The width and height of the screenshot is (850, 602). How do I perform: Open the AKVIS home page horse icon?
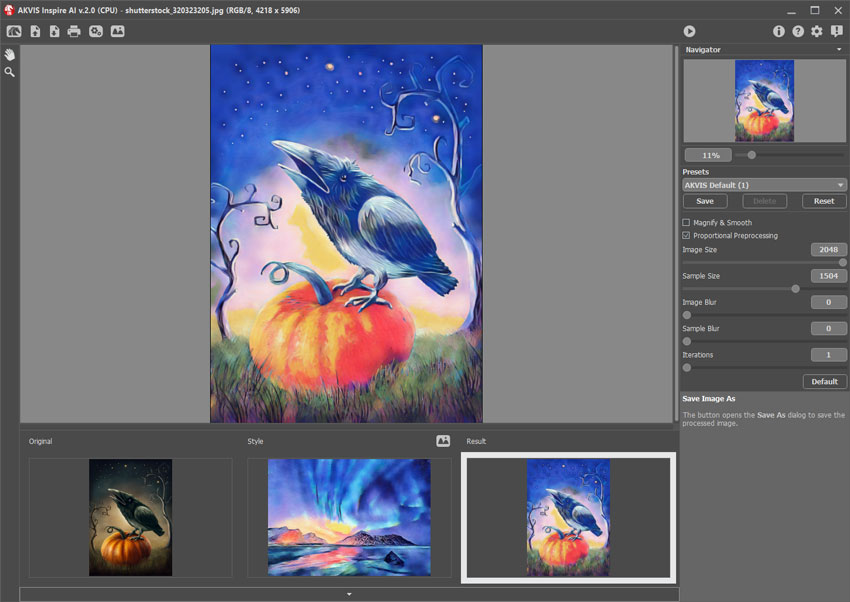point(14,31)
